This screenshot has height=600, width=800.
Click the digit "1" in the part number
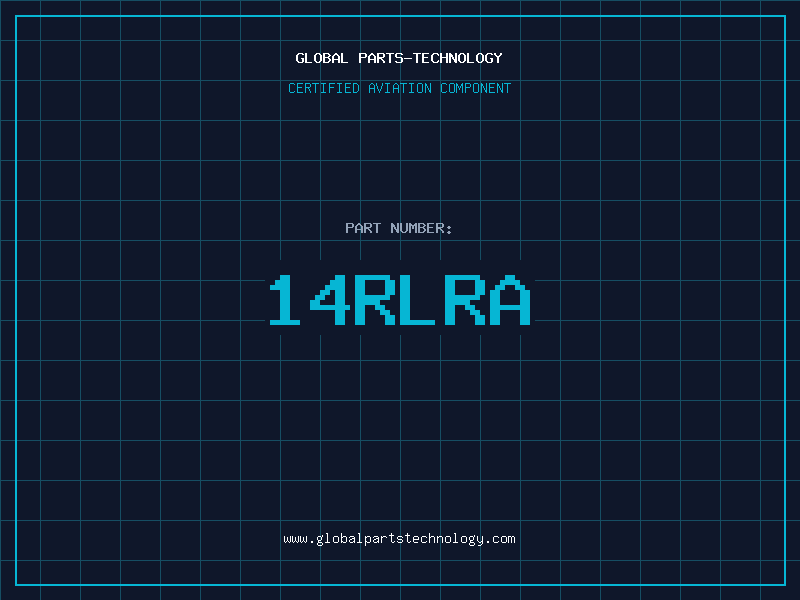pyautogui.click(x=286, y=300)
